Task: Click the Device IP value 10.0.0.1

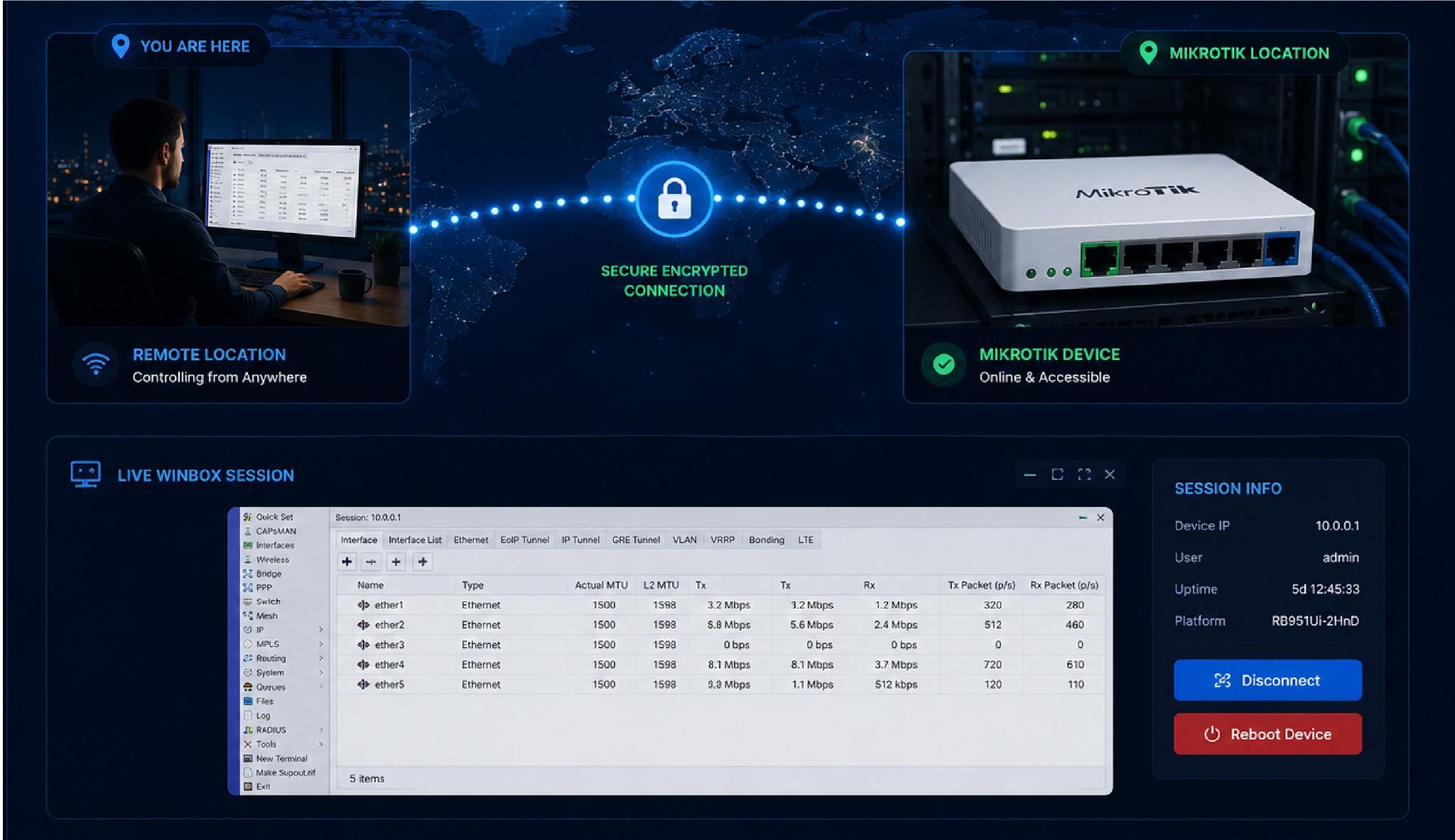Action: pyautogui.click(x=1337, y=525)
